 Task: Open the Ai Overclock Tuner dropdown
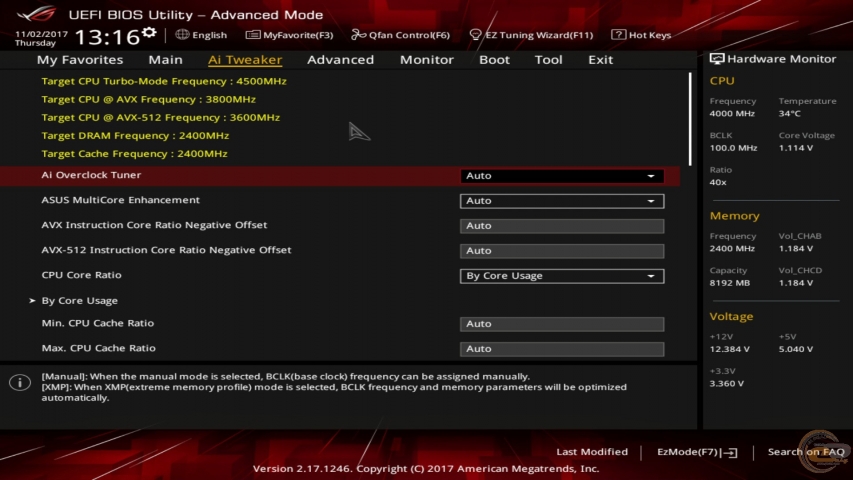tap(562, 176)
